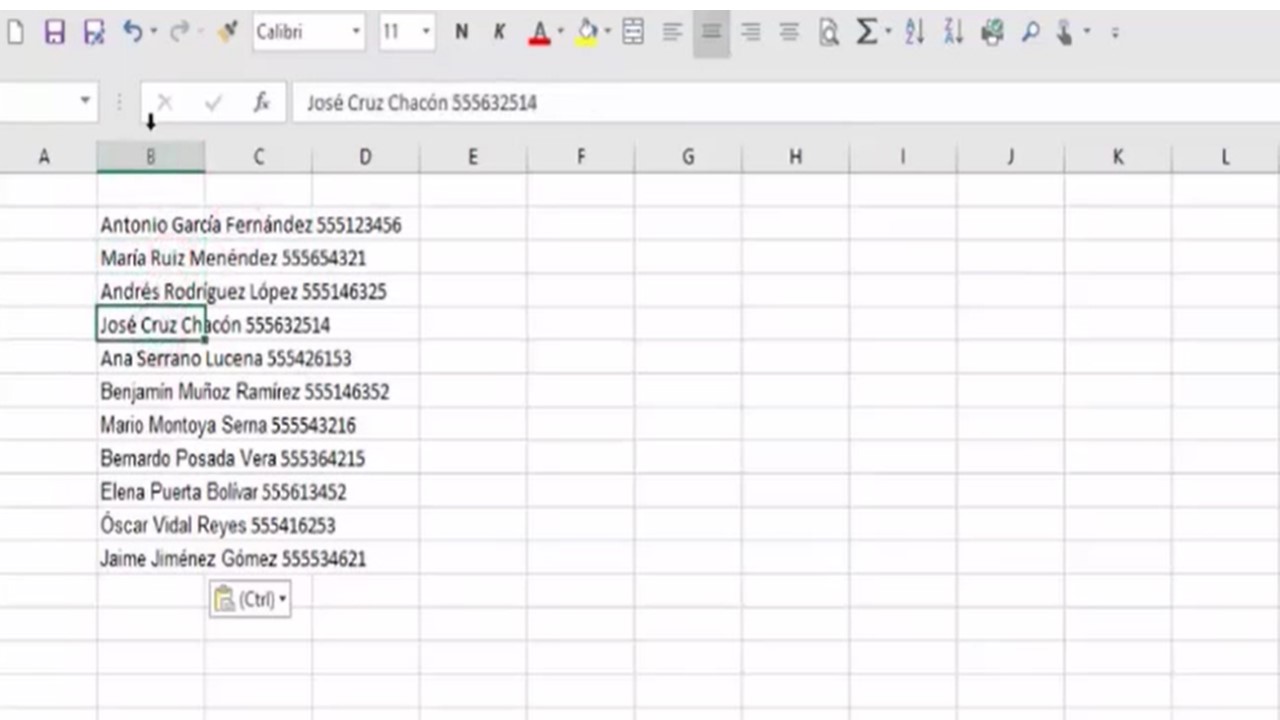The height and width of the screenshot is (720, 1280).
Task: Save the workbook with the Save icon
Action: pyautogui.click(x=55, y=33)
